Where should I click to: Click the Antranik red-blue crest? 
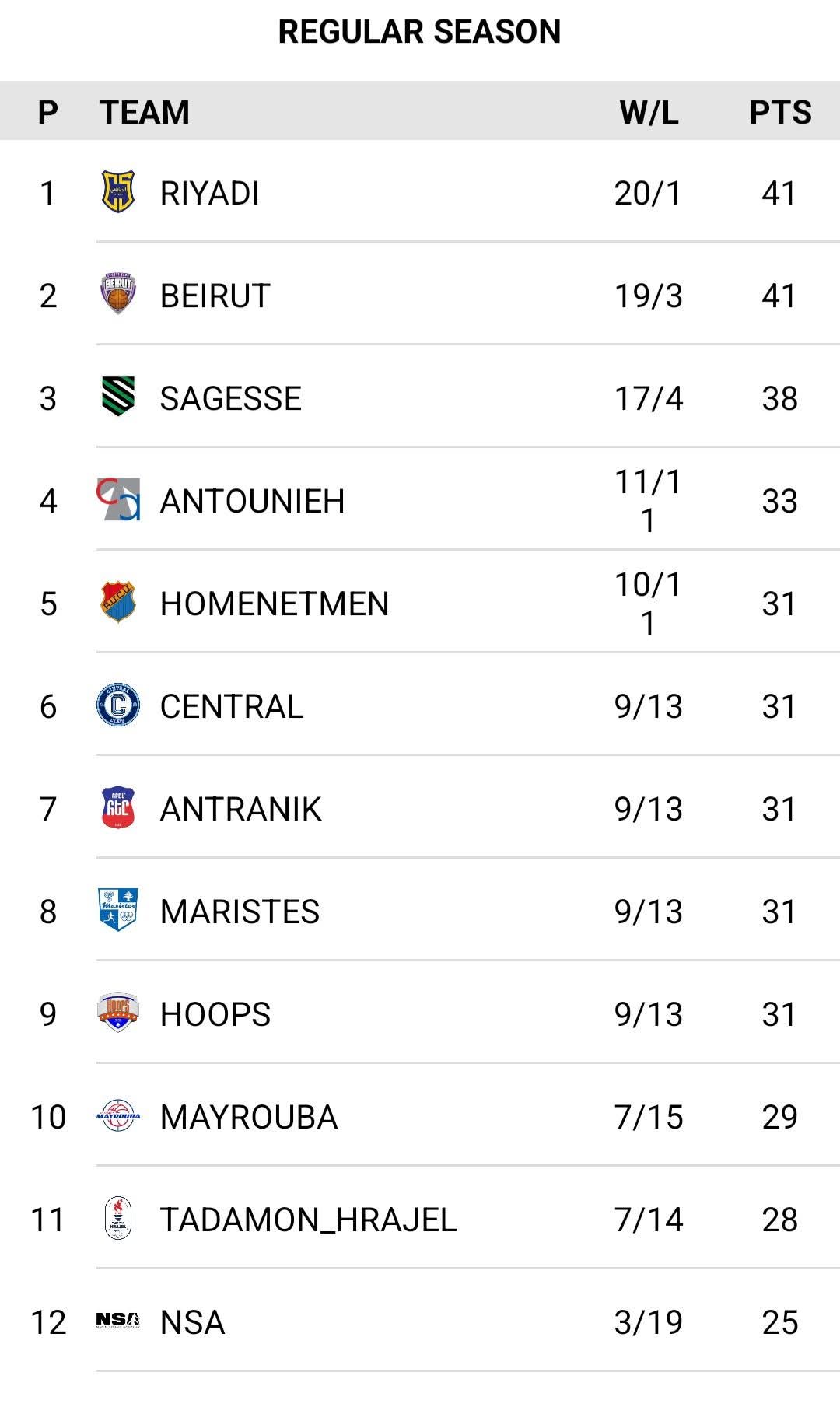[x=118, y=807]
